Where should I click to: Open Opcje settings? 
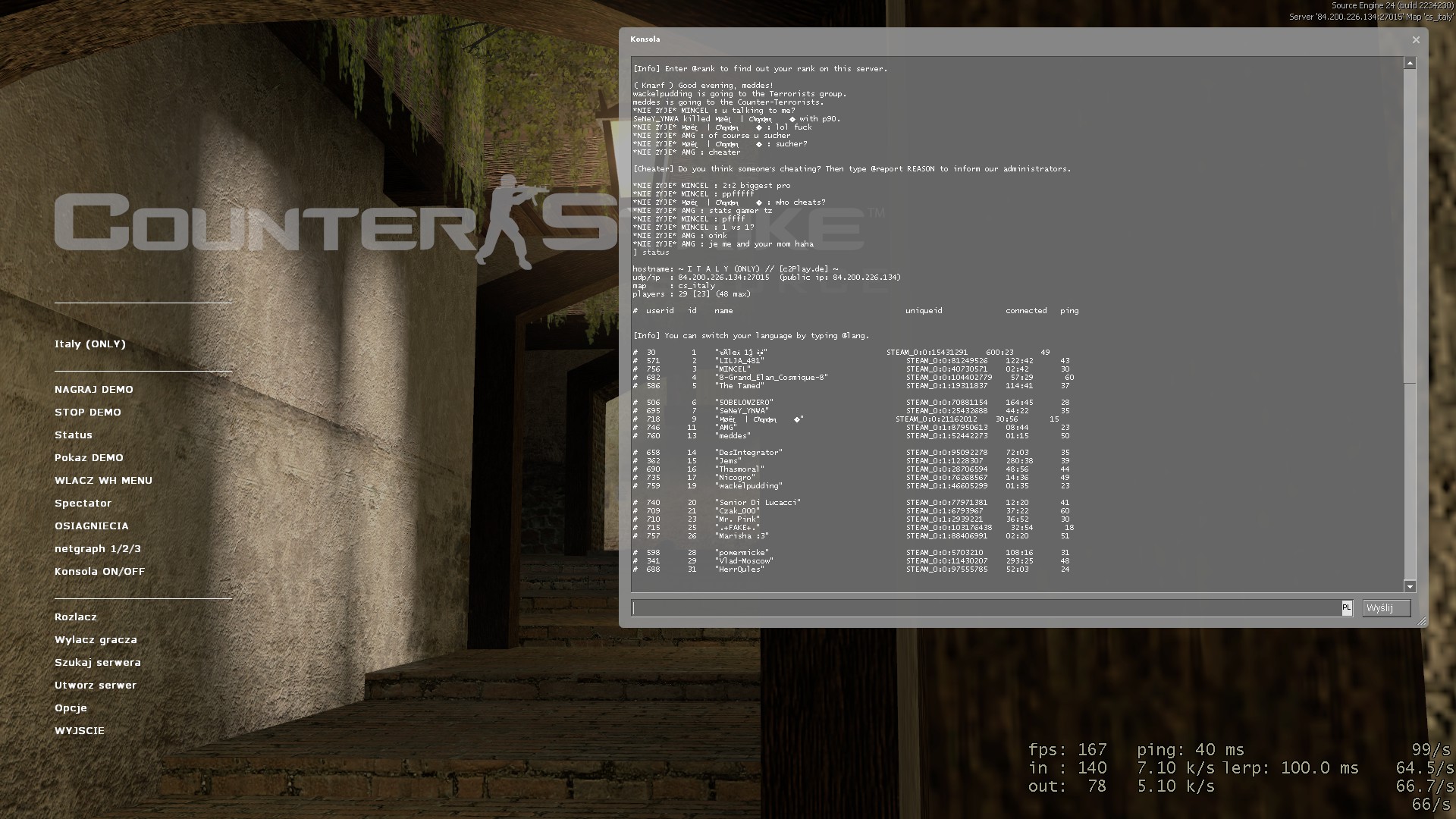point(71,708)
